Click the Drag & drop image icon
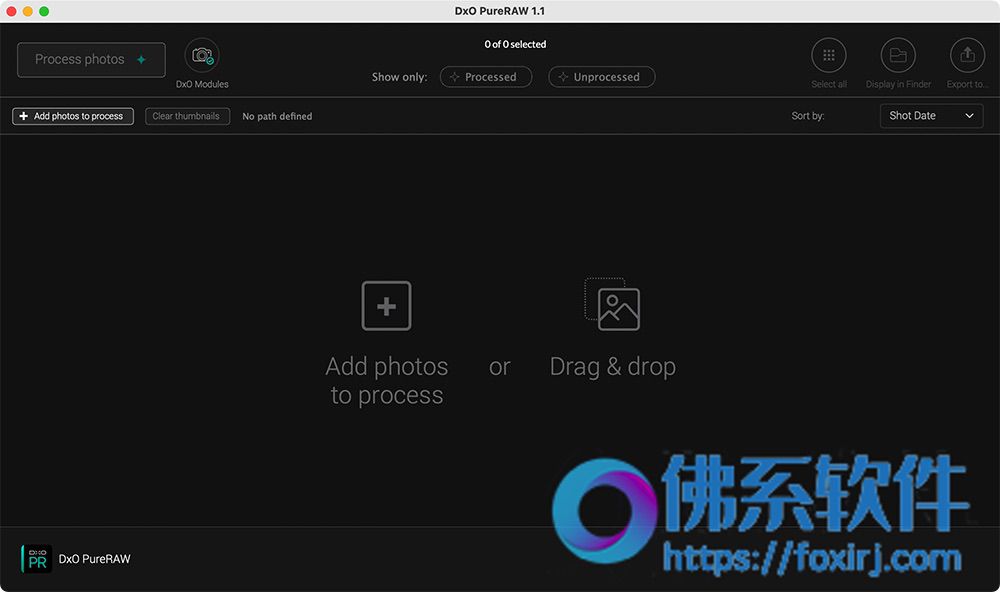Screen dimensions: 1000x592 (x=612, y=304)
